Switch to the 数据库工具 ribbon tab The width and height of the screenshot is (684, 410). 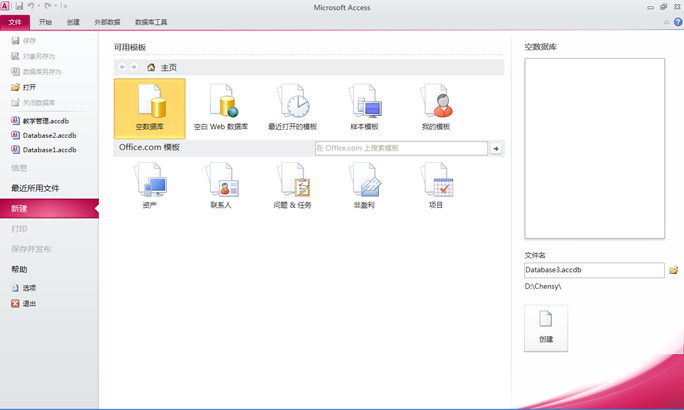[151, 22]
